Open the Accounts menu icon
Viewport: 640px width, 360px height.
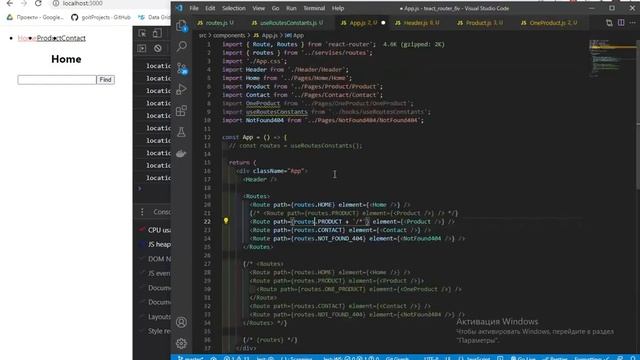point(181,322)
